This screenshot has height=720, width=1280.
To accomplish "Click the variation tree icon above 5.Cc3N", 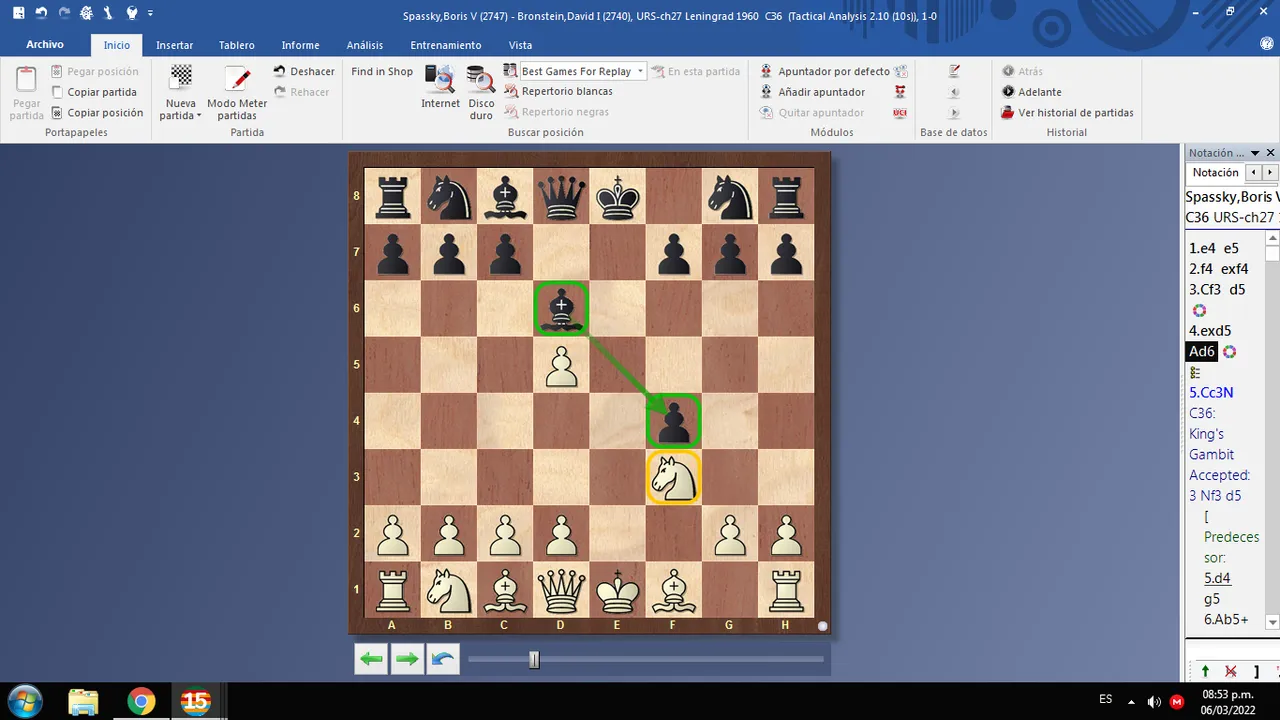I will (x=1195, y=372).
